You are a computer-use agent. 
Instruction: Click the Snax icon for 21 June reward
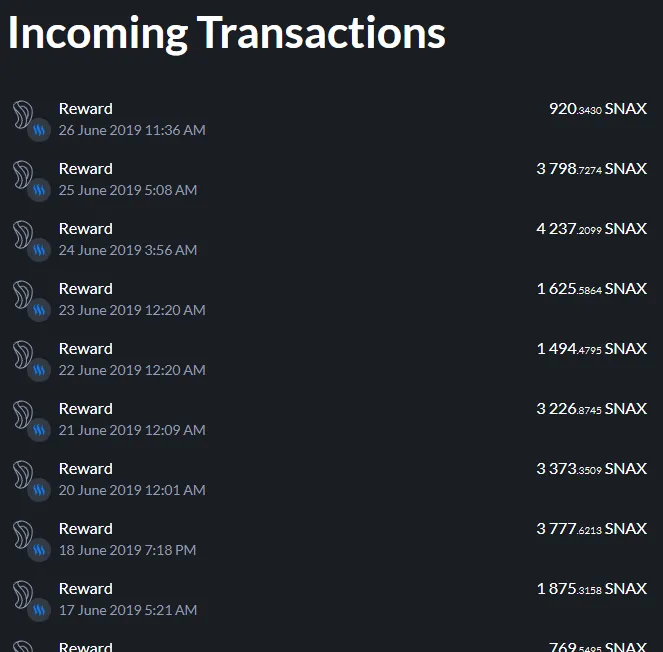pos(24,416)
